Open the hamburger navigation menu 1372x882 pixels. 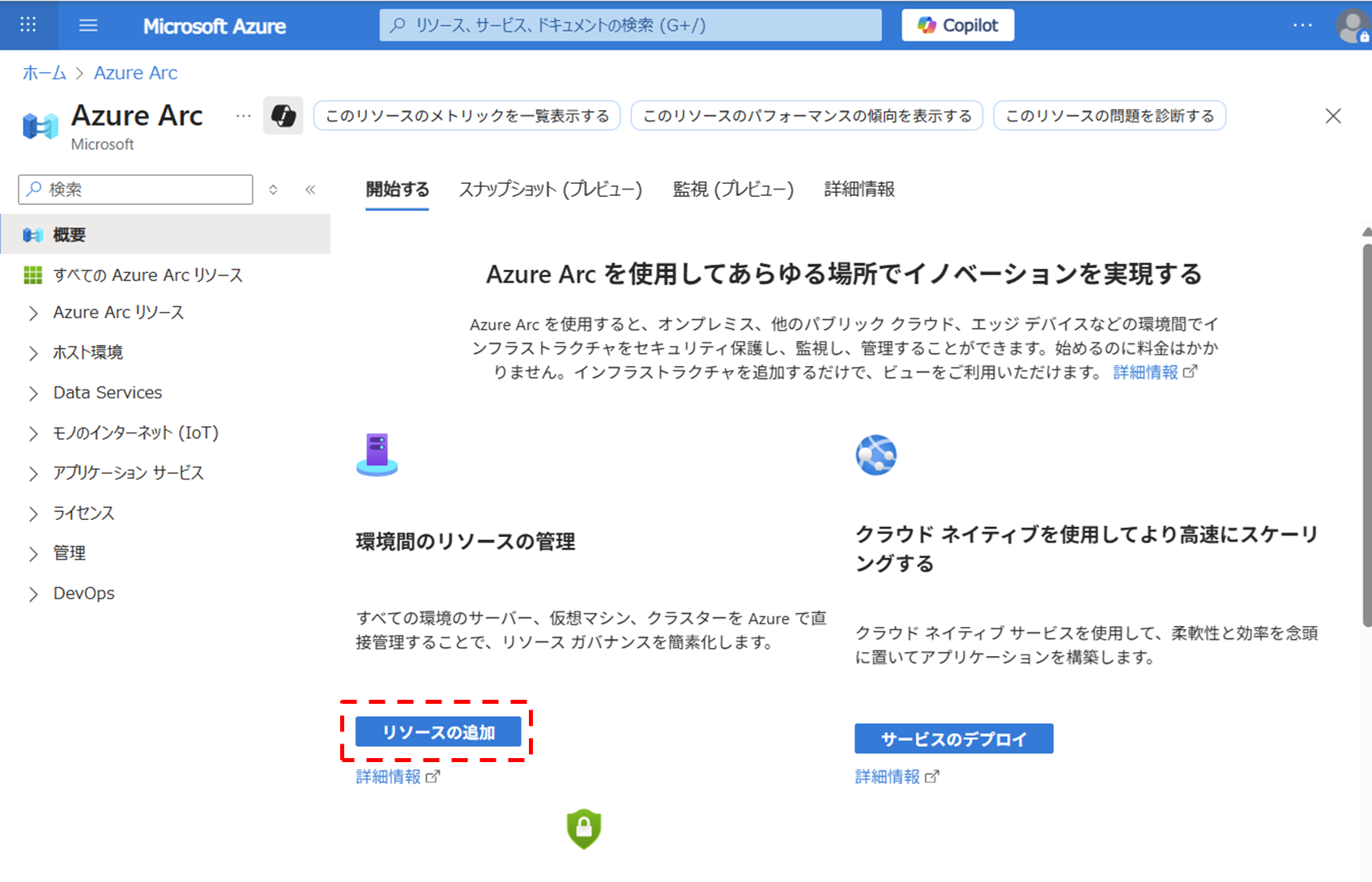tap(87, 25)
